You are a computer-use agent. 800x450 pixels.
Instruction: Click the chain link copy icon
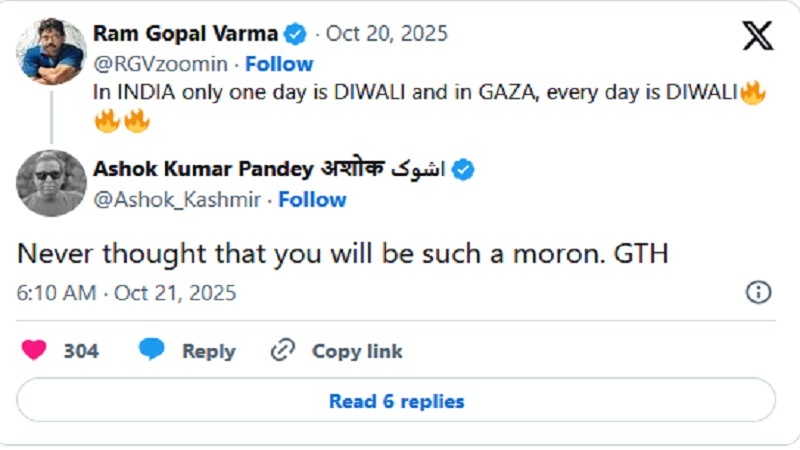click(x=284, y=350)
